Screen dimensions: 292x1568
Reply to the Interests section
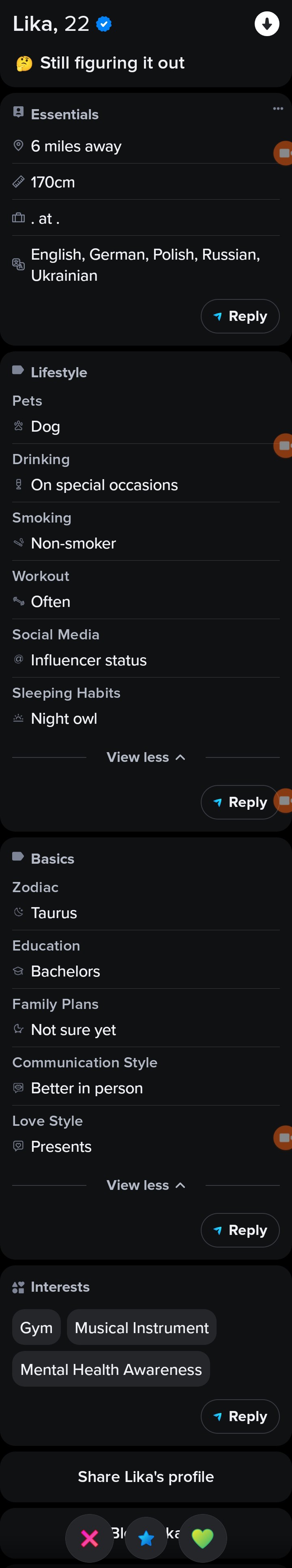(240, 1416)
